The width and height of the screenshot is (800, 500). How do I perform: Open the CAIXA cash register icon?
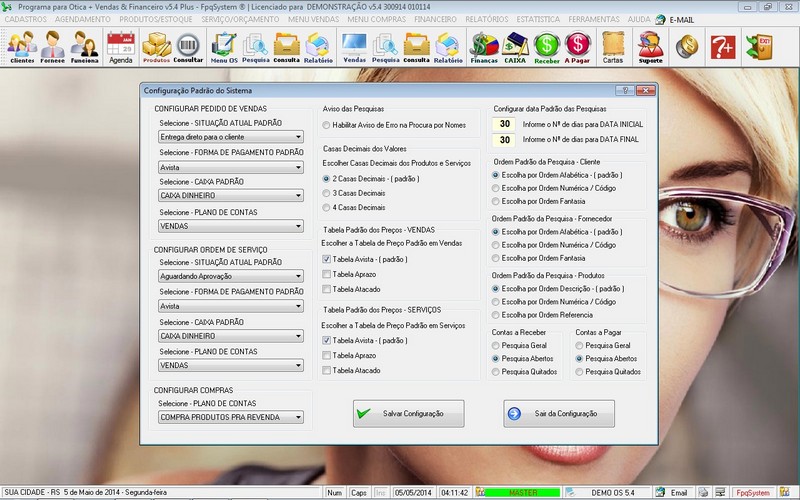click(x=516, y=46)
